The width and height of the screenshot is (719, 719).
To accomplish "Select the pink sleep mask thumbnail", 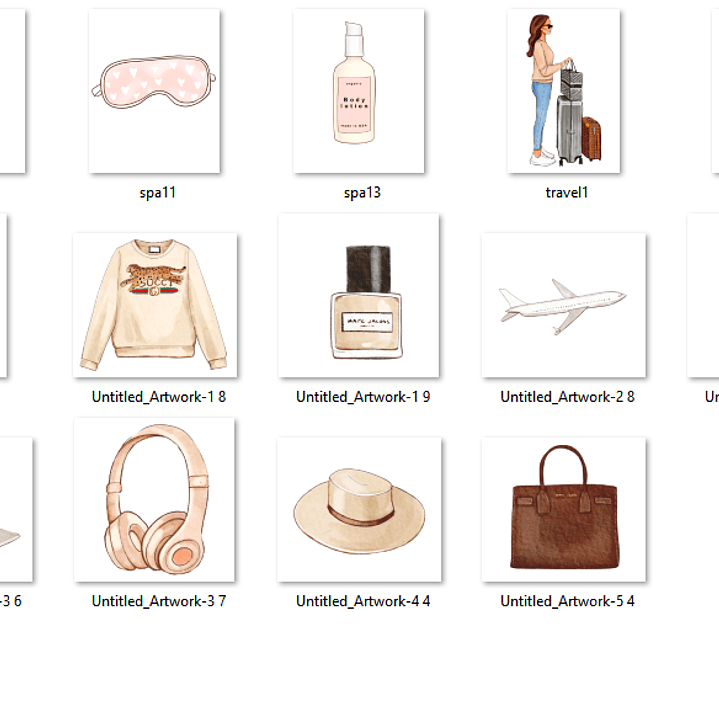I will (154, 91).
